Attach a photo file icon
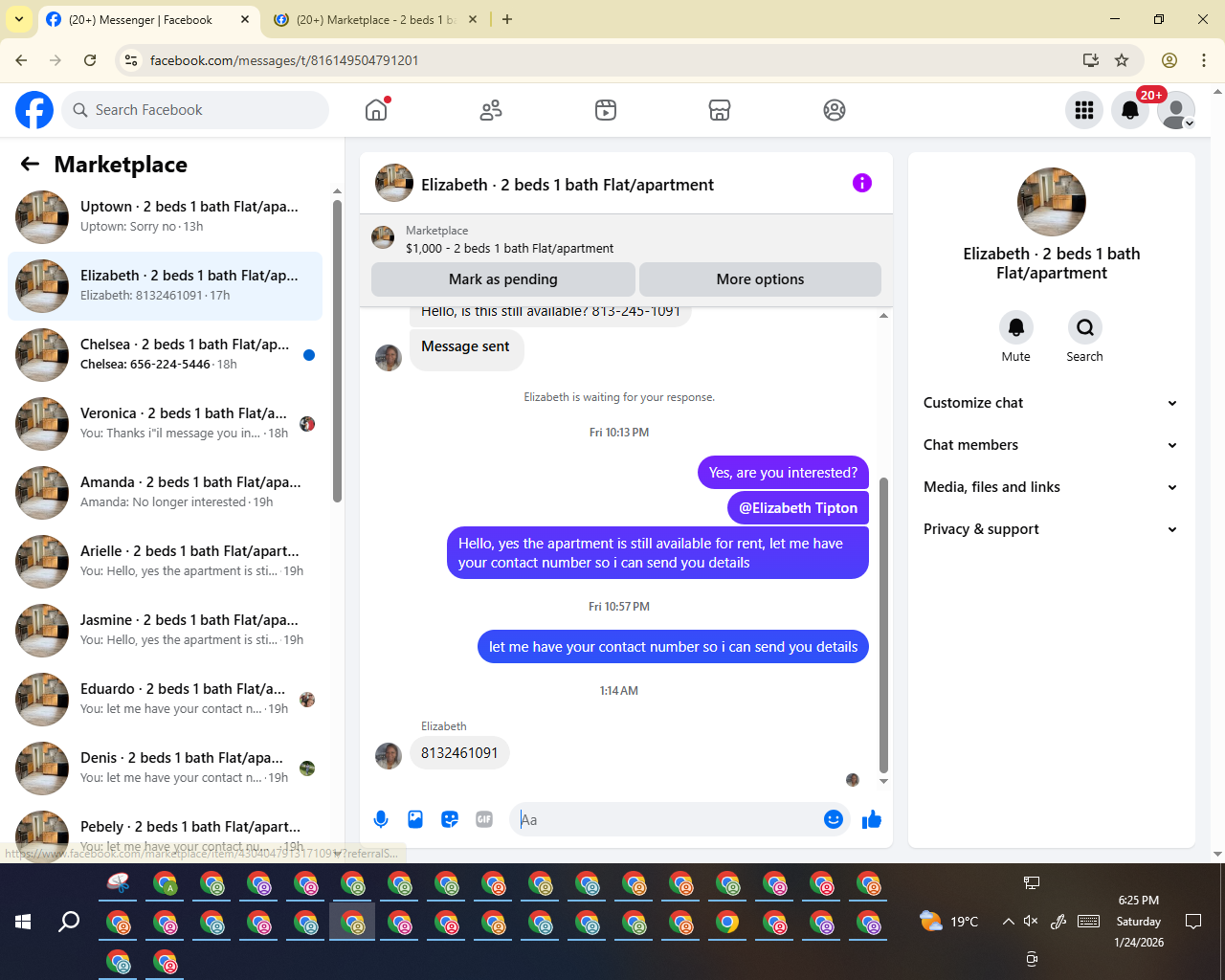 click(415, 819)
